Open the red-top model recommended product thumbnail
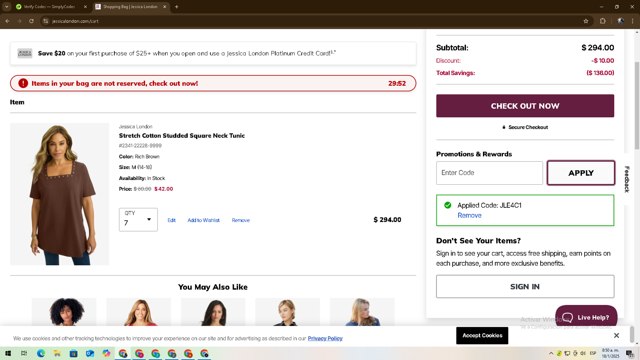 pyautogui.click(x=139, y=311)
